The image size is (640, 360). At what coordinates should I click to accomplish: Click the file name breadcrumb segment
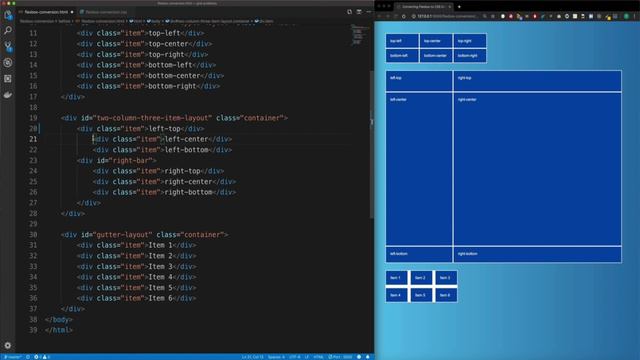tap(100, 21)
